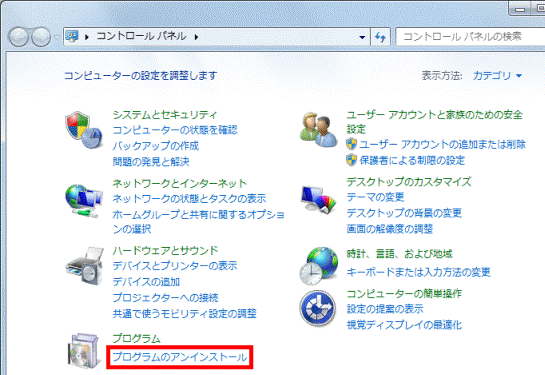Open デスクトップのカスタマイズ heading
Screen dimensions: 545x375
coord(409,181)
